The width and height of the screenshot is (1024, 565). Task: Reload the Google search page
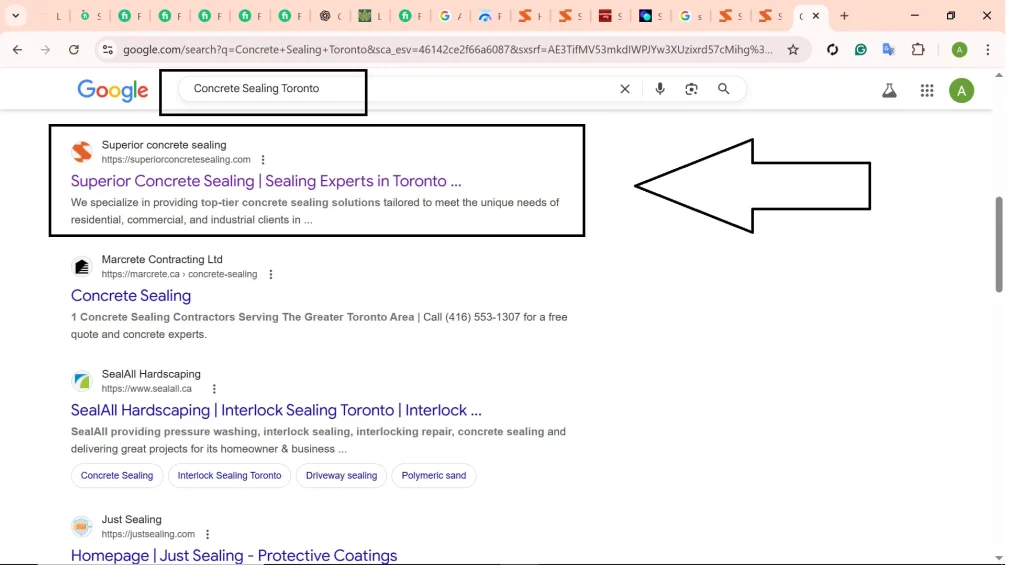(x=74, y=50)
